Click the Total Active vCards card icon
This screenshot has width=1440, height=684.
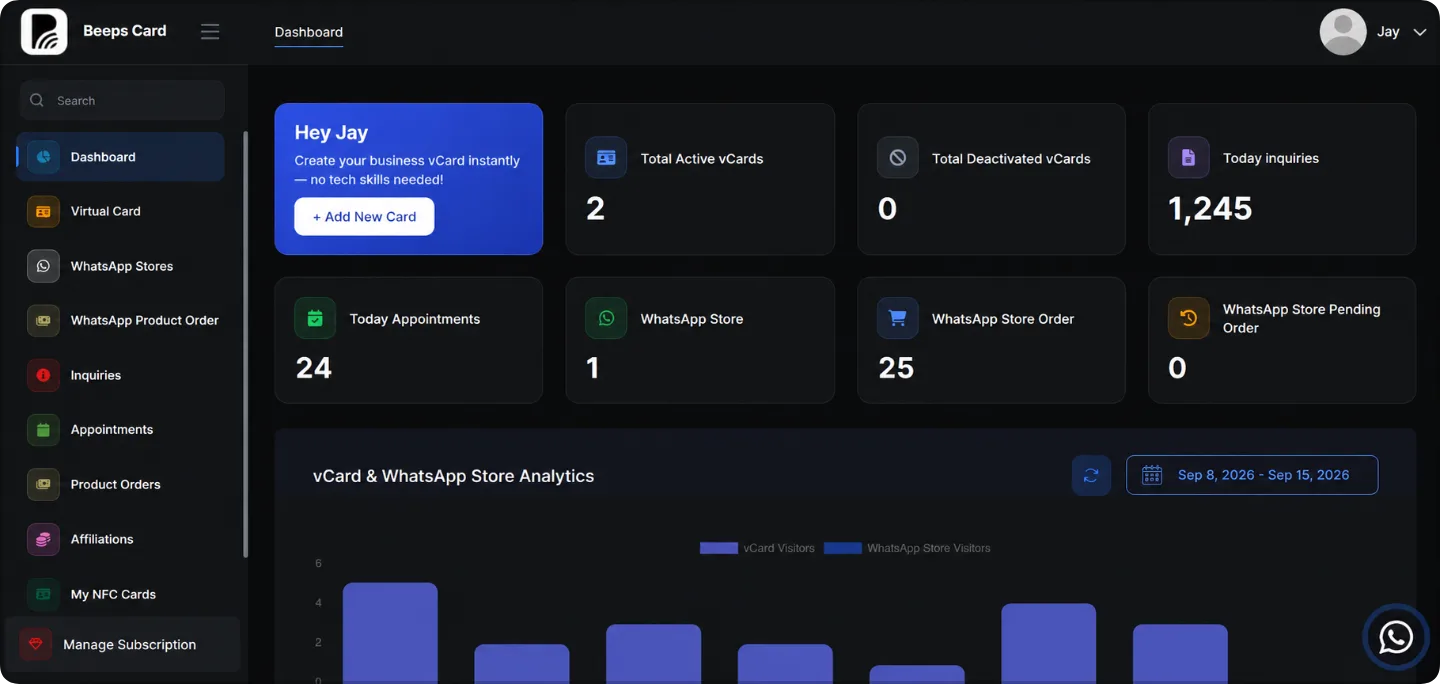(606, 158)
